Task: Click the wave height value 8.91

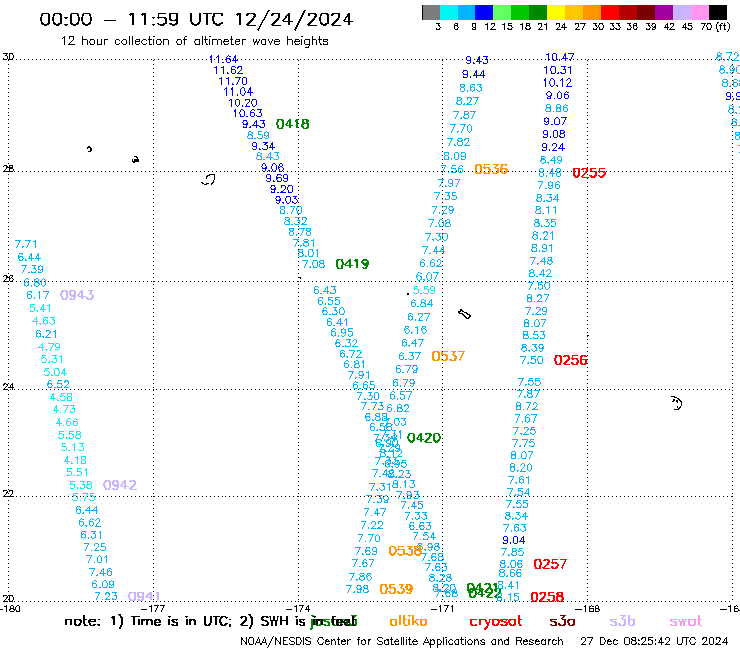Action: point(542,248)
